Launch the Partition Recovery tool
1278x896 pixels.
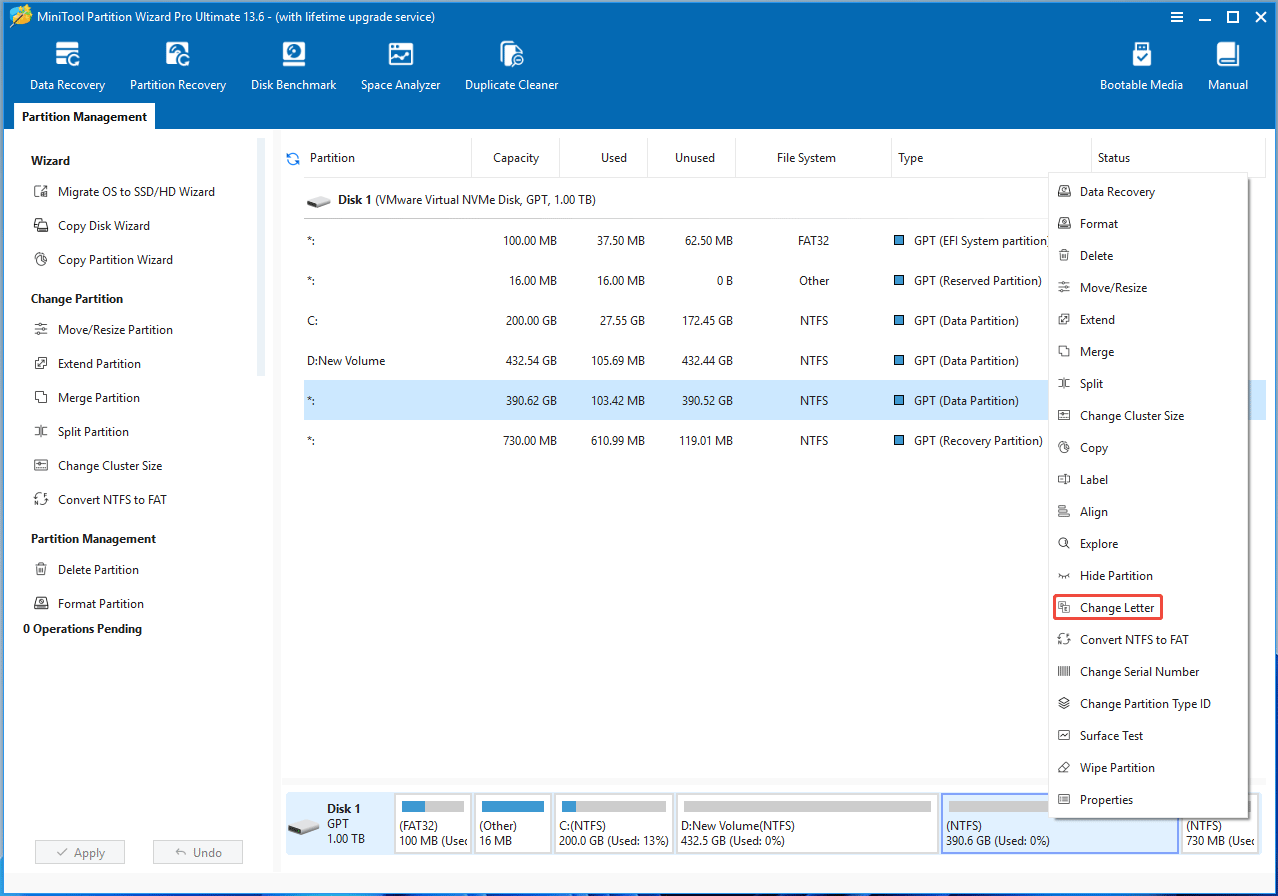pyautogui.click(x=178, y=67)
